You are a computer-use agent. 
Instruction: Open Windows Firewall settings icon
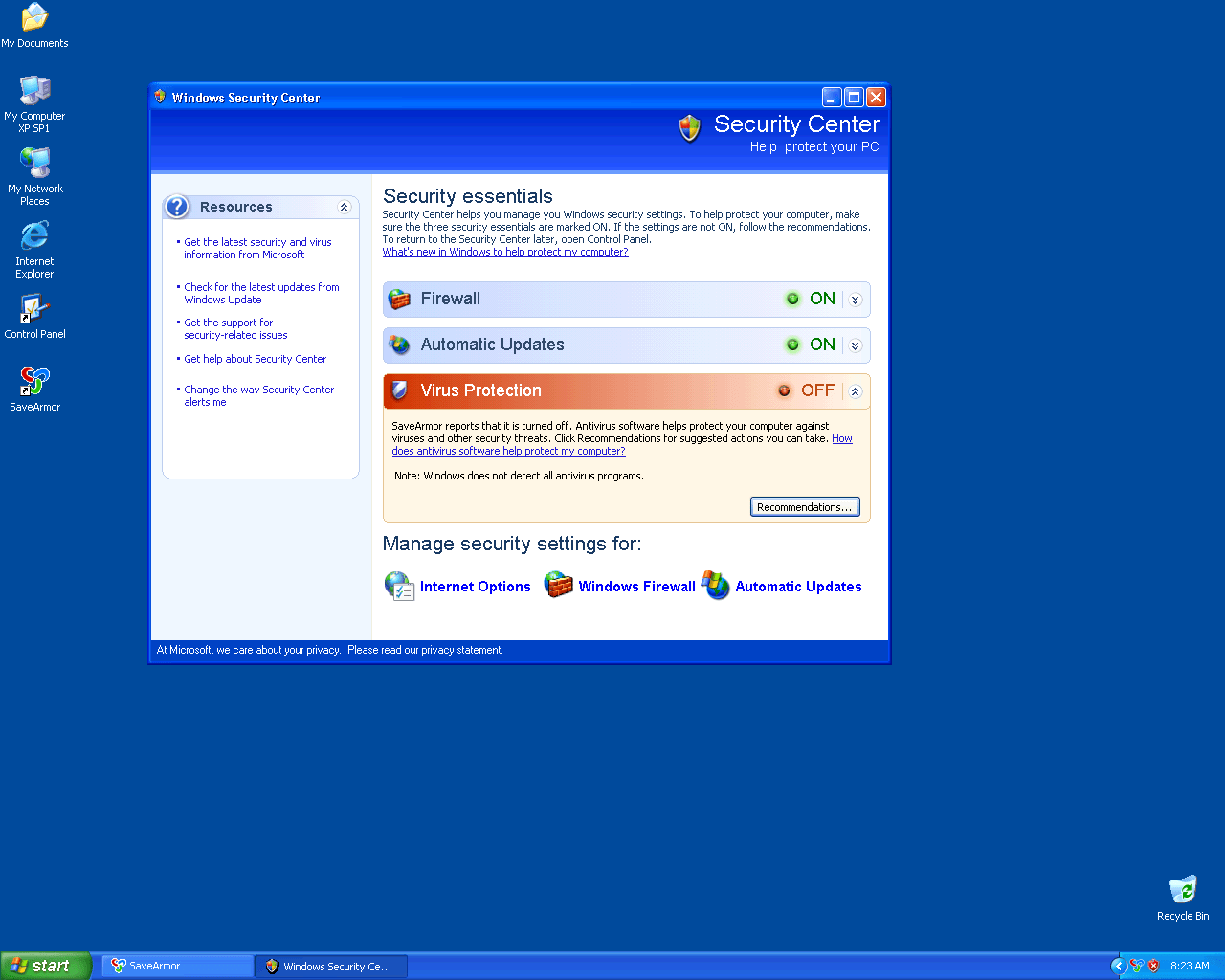click(558, 585)
